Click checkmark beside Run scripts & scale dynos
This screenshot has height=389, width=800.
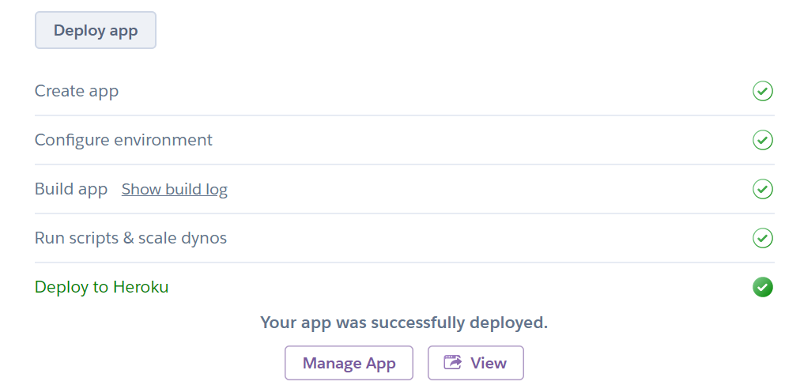[x=762, y=238]
